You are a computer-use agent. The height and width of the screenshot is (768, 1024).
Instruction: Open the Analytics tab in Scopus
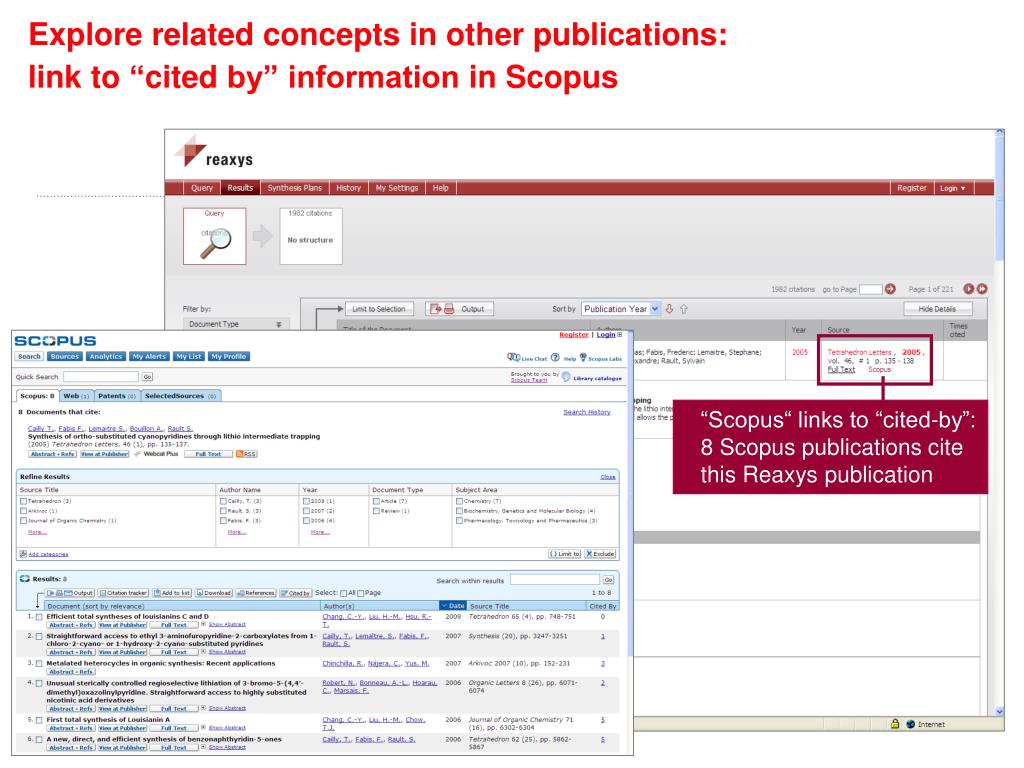pos(106,357)
